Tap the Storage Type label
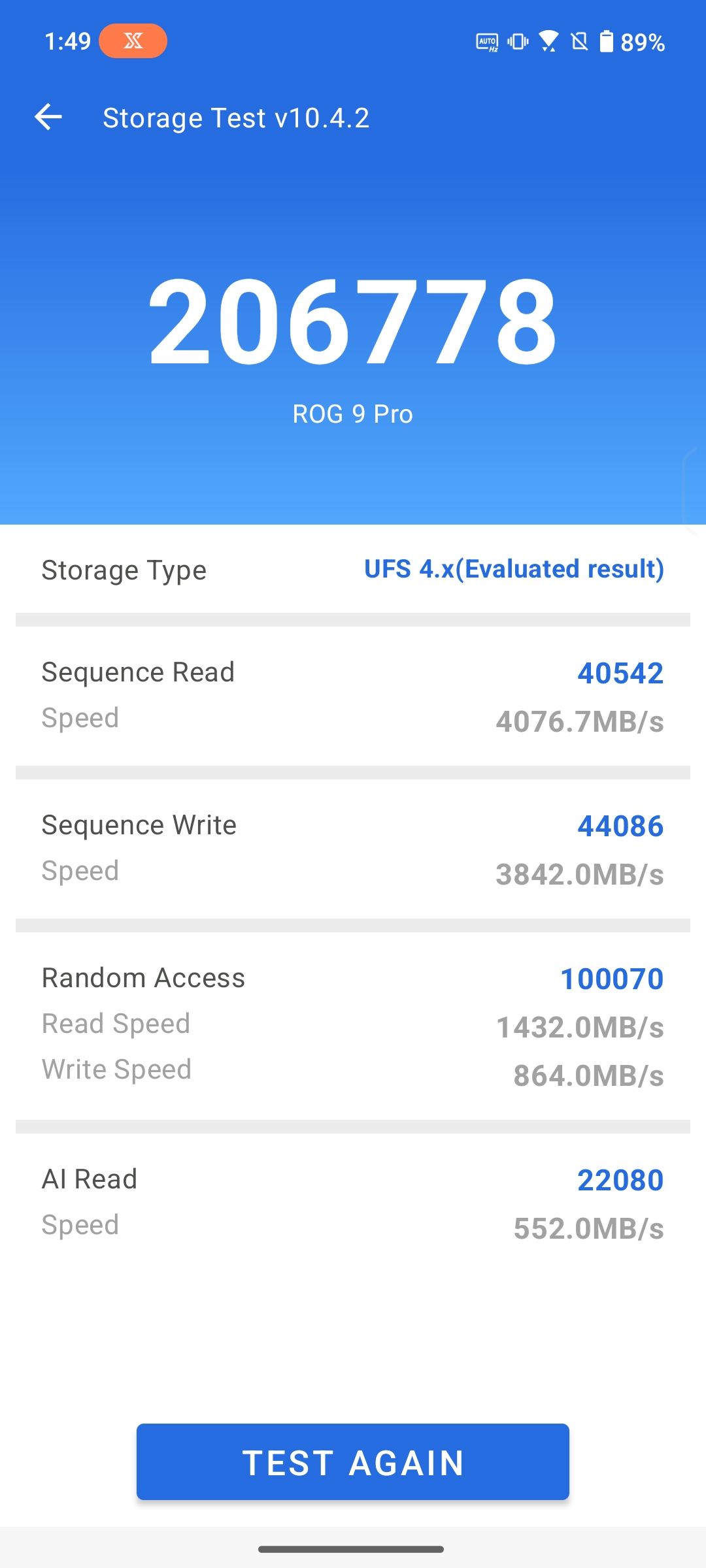This screenshot has width=706, height=1568. pyautogui.click(x=124, y=570)
